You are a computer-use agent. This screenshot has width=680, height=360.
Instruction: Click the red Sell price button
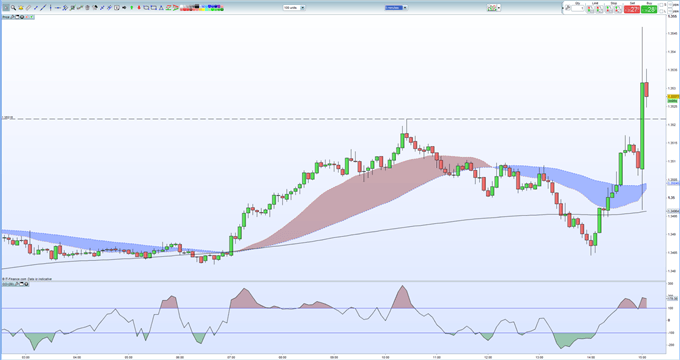tap(632, 9)
